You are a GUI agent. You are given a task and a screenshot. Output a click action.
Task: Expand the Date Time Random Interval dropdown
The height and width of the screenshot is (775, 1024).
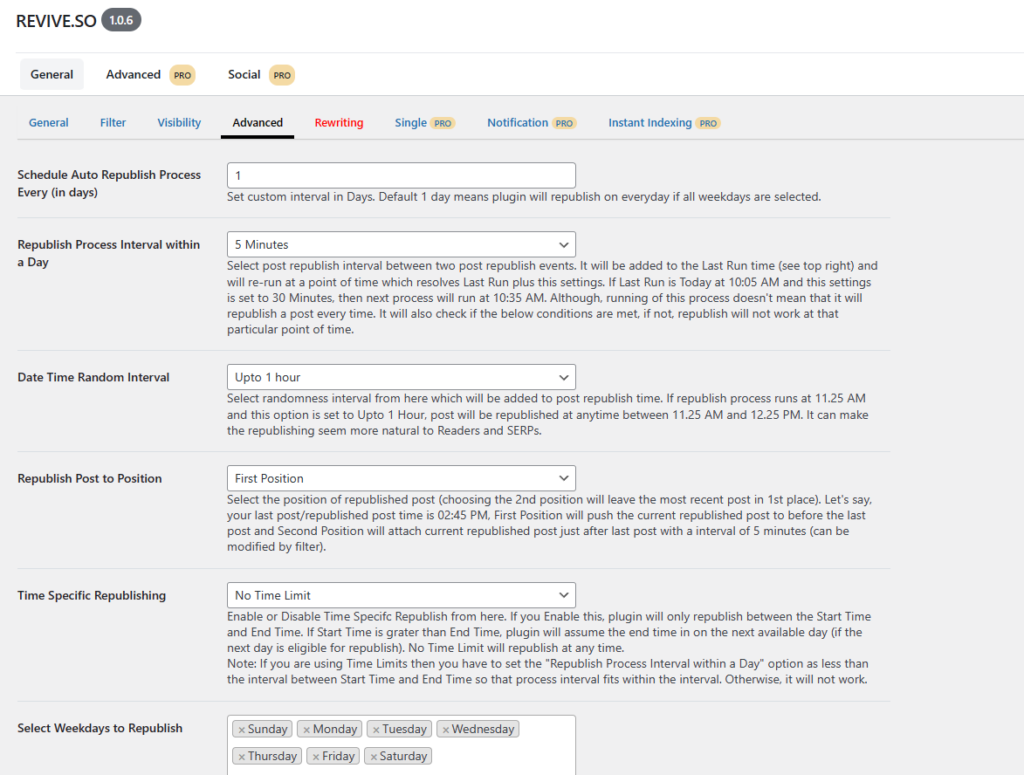[401, 377]
